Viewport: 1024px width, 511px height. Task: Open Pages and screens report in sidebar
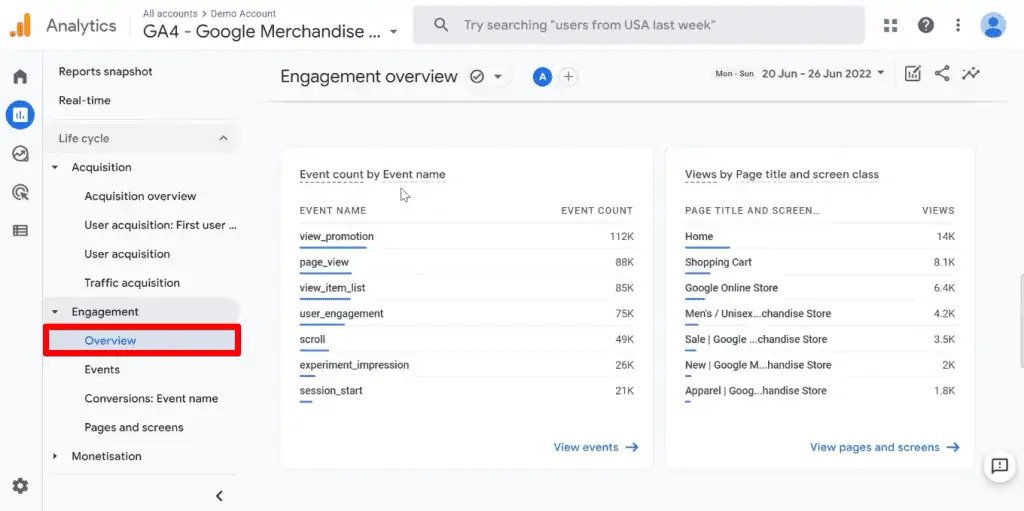134,427
